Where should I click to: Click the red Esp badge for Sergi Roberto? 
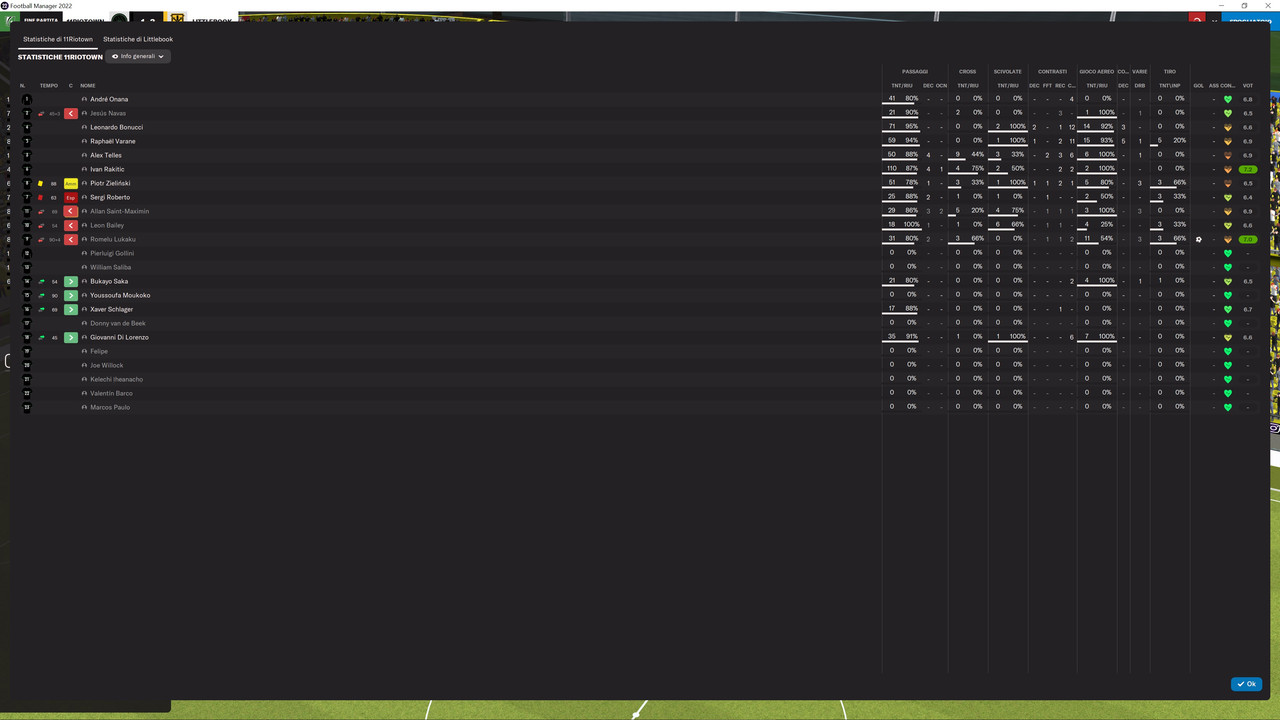coord(71,198)
